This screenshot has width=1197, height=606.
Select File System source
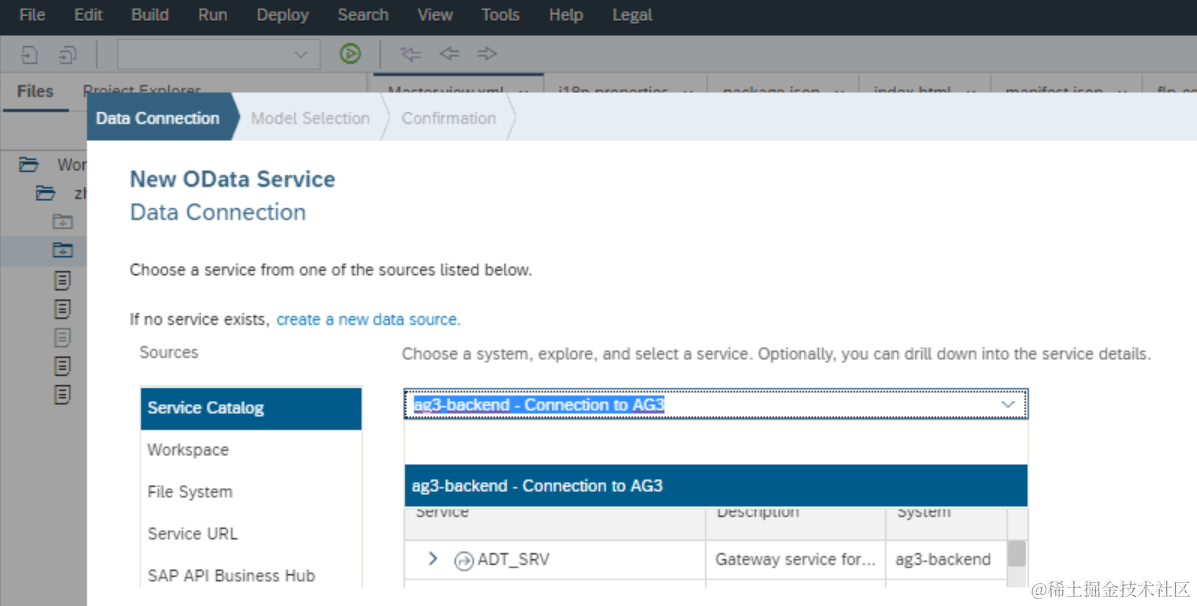(250, 492)
